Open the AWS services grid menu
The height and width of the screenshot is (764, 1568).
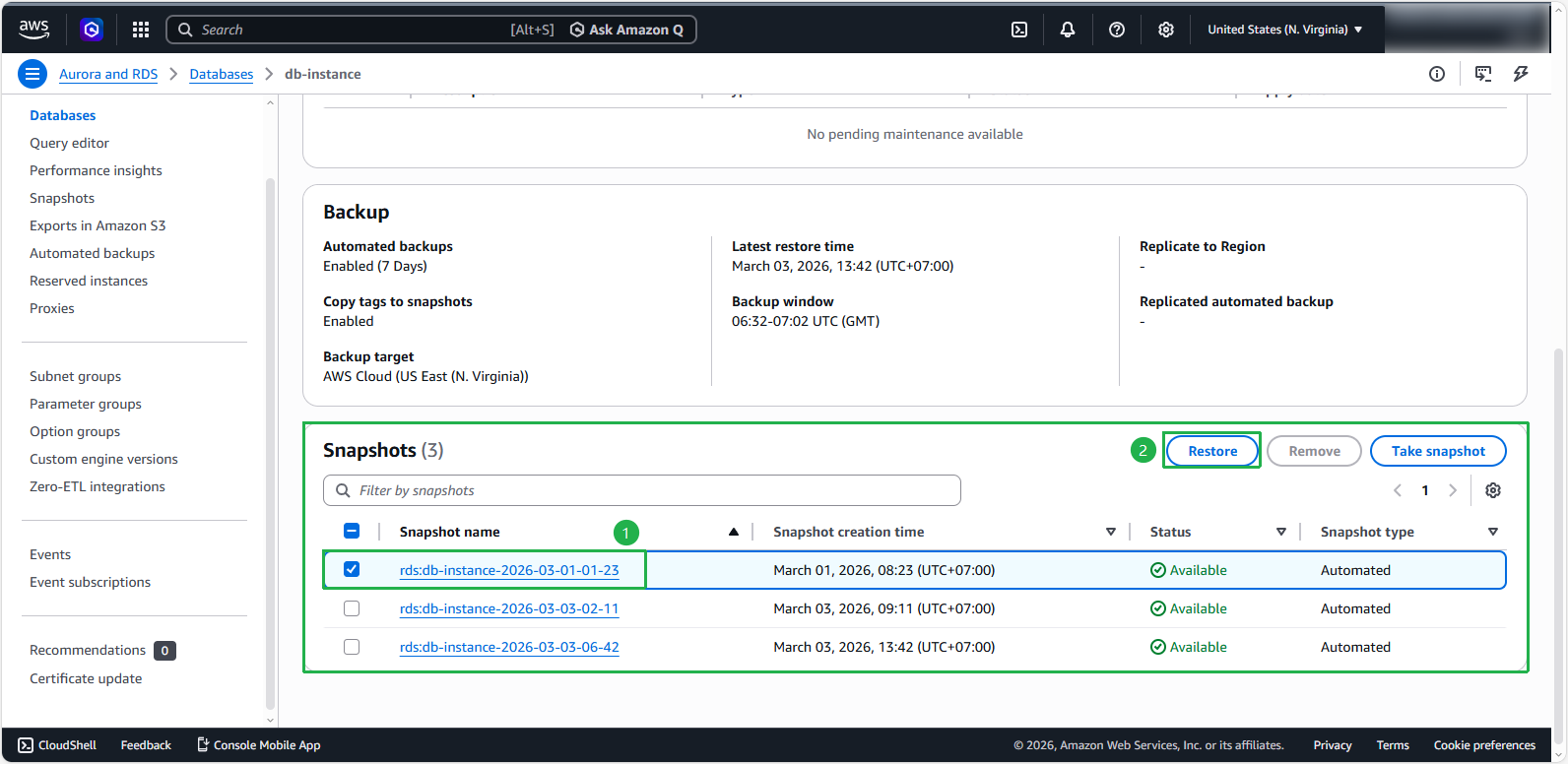pos(141,30)
